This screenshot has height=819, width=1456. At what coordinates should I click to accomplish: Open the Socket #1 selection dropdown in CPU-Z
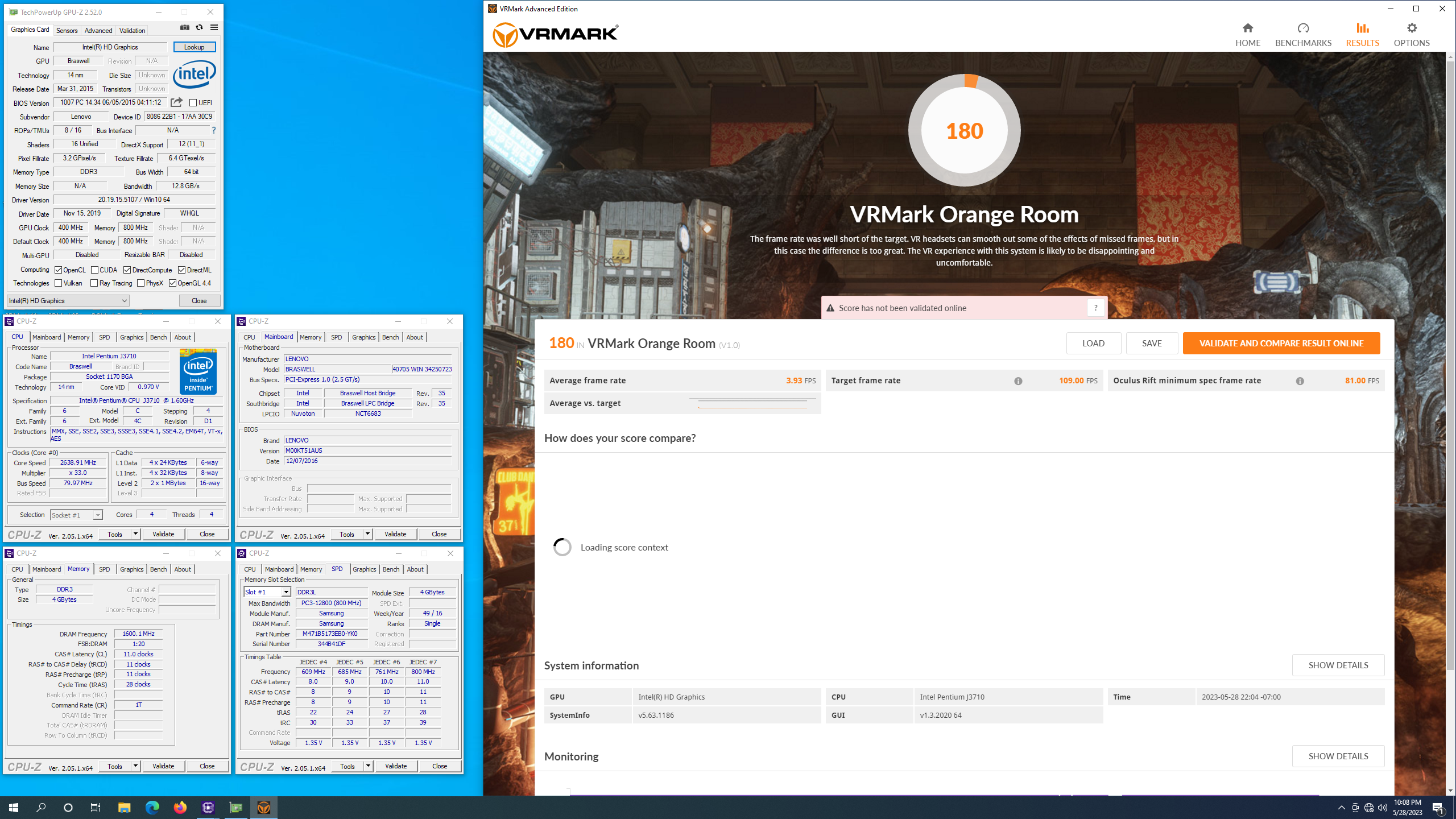[x=76, y=515]
